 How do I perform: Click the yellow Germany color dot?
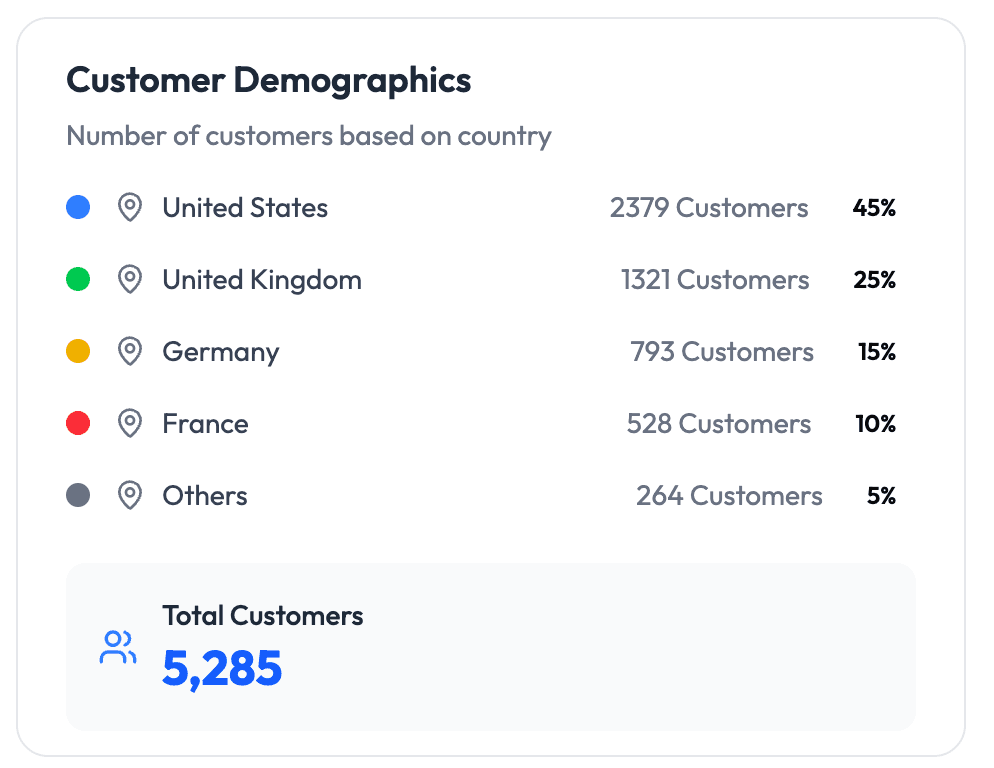click(x=78, y=352)
